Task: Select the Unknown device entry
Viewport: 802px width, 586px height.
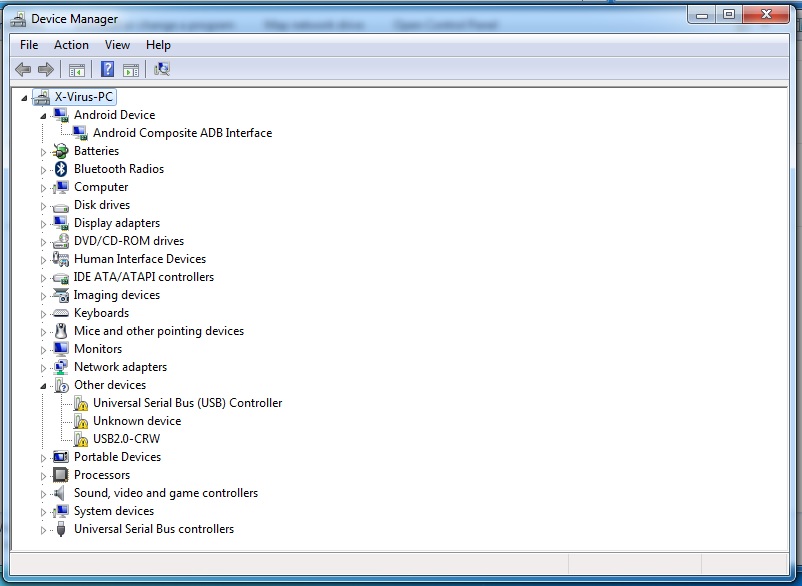Action: tap(137, 421)
